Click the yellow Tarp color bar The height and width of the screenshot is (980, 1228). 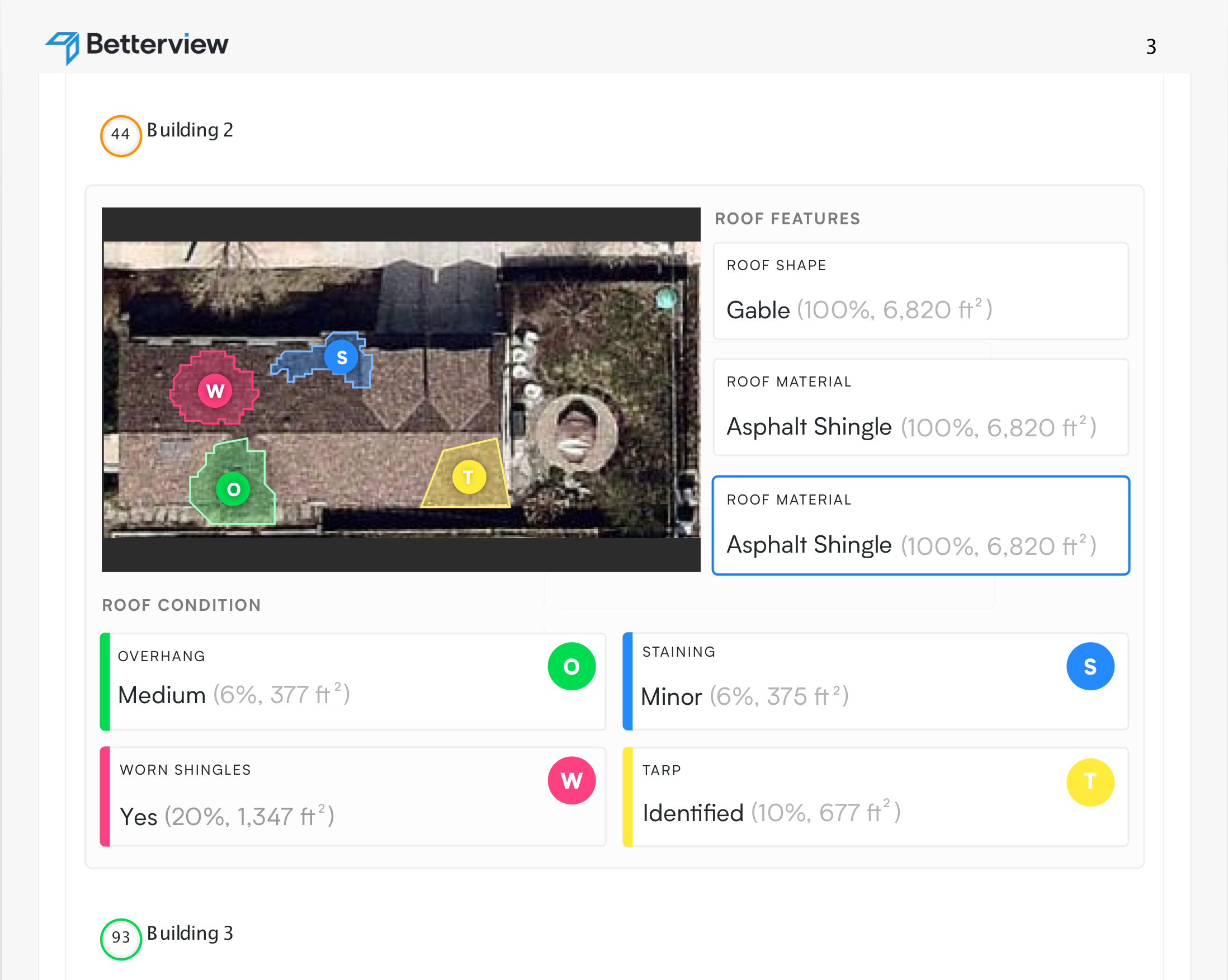click(x=627, y=797)
